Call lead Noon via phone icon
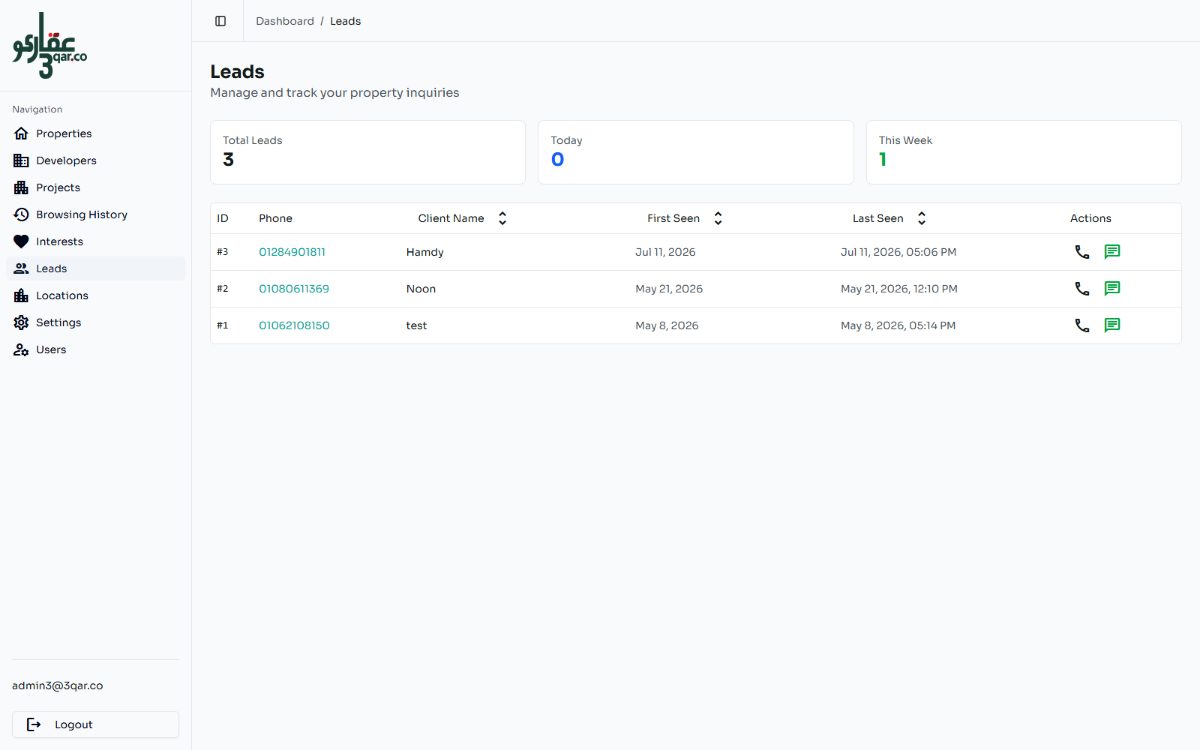 [x=1082, y=289]
